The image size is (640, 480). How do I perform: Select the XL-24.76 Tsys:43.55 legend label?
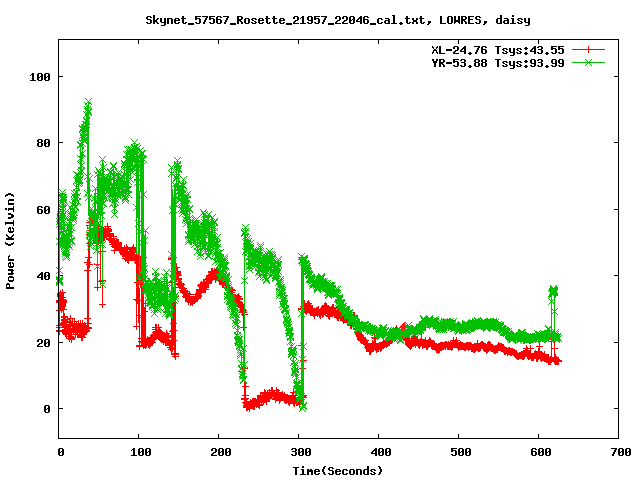[497, 48]
